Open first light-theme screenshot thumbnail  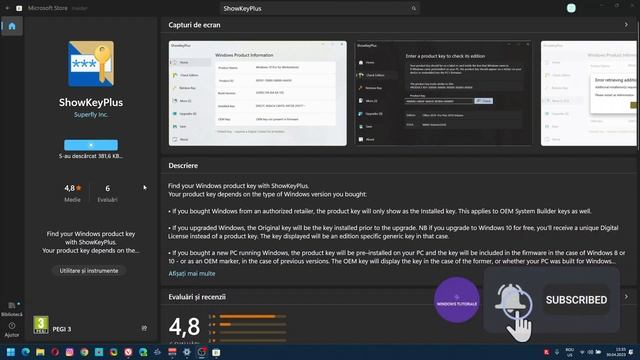tap(258, 93)
